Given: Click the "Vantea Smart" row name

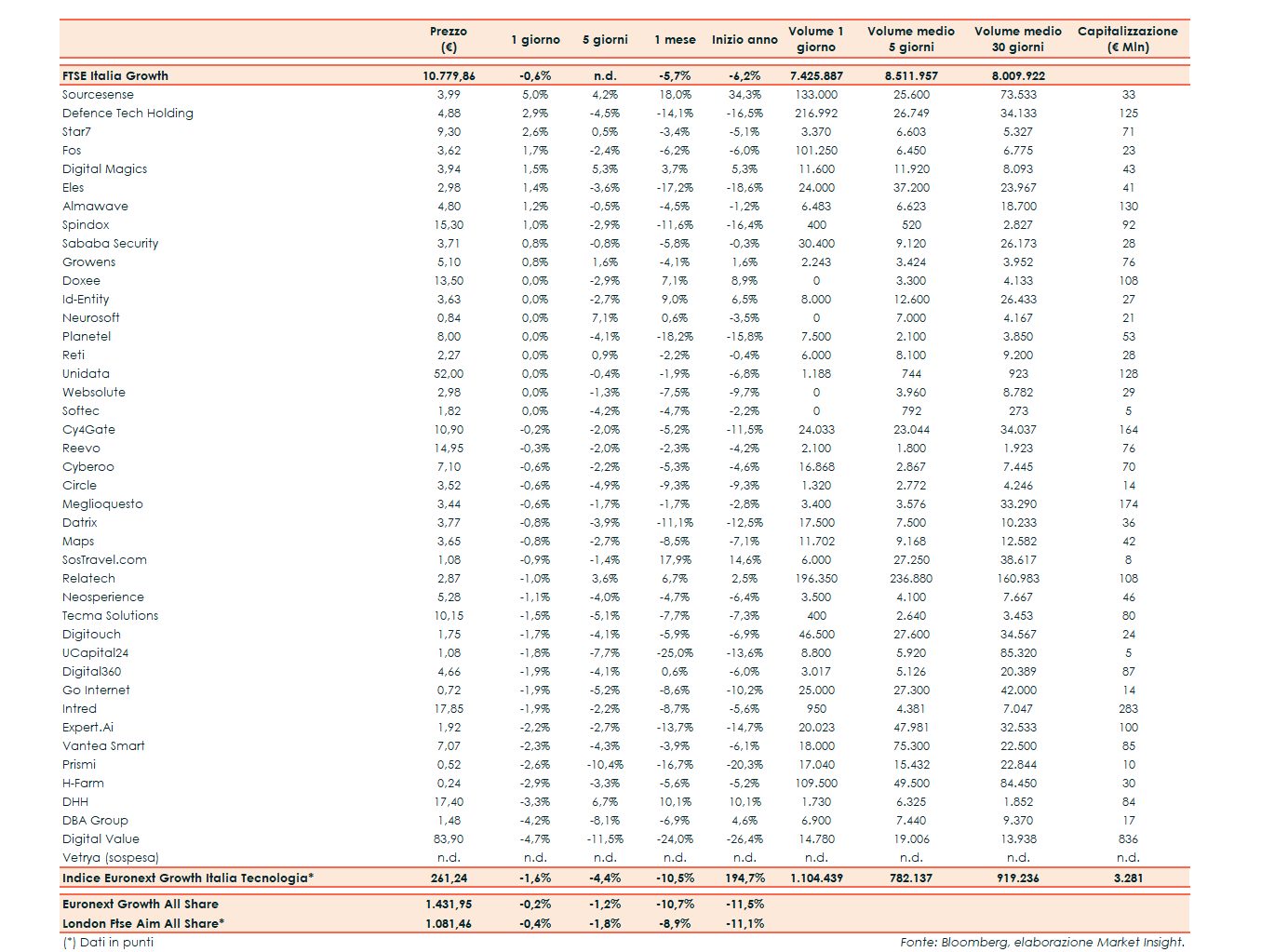Looking at the screenshot, I should 103,745.
